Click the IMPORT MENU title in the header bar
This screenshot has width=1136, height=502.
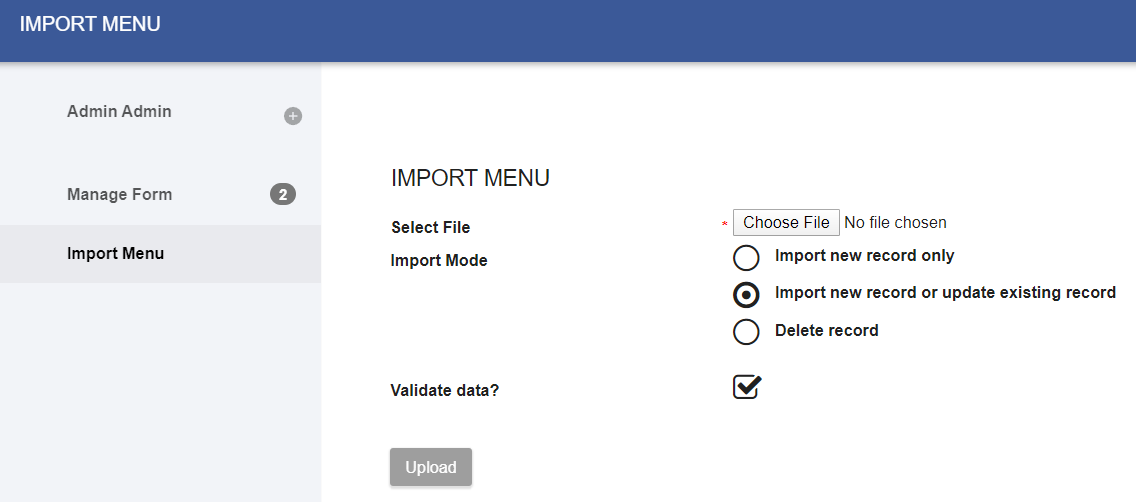[90, 25]
